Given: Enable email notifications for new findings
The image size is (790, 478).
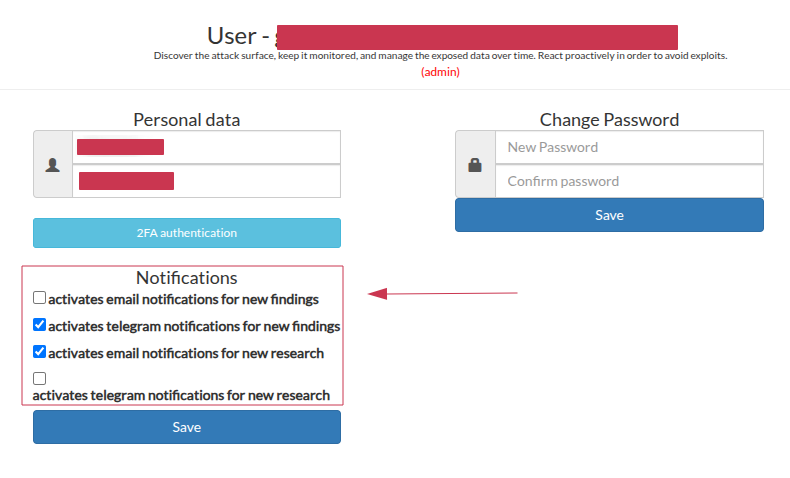Looking at the screenshot, I should (x=39, y=297).
